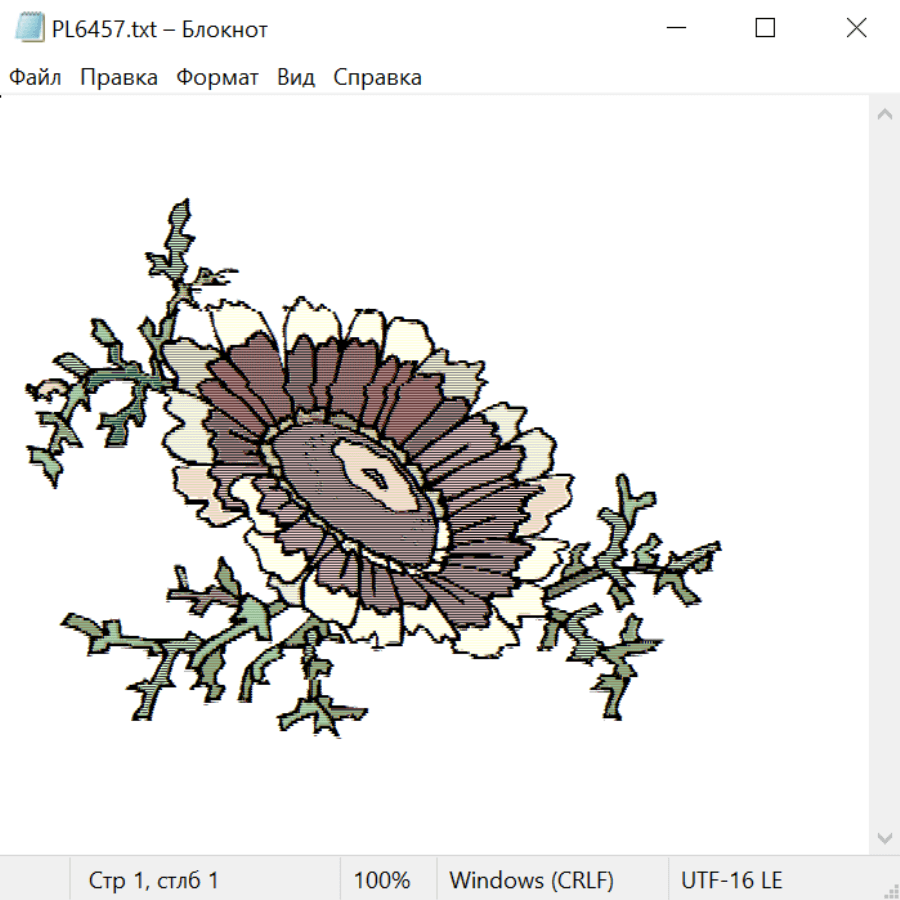Open the Справка menu

[x=377, y=78]
